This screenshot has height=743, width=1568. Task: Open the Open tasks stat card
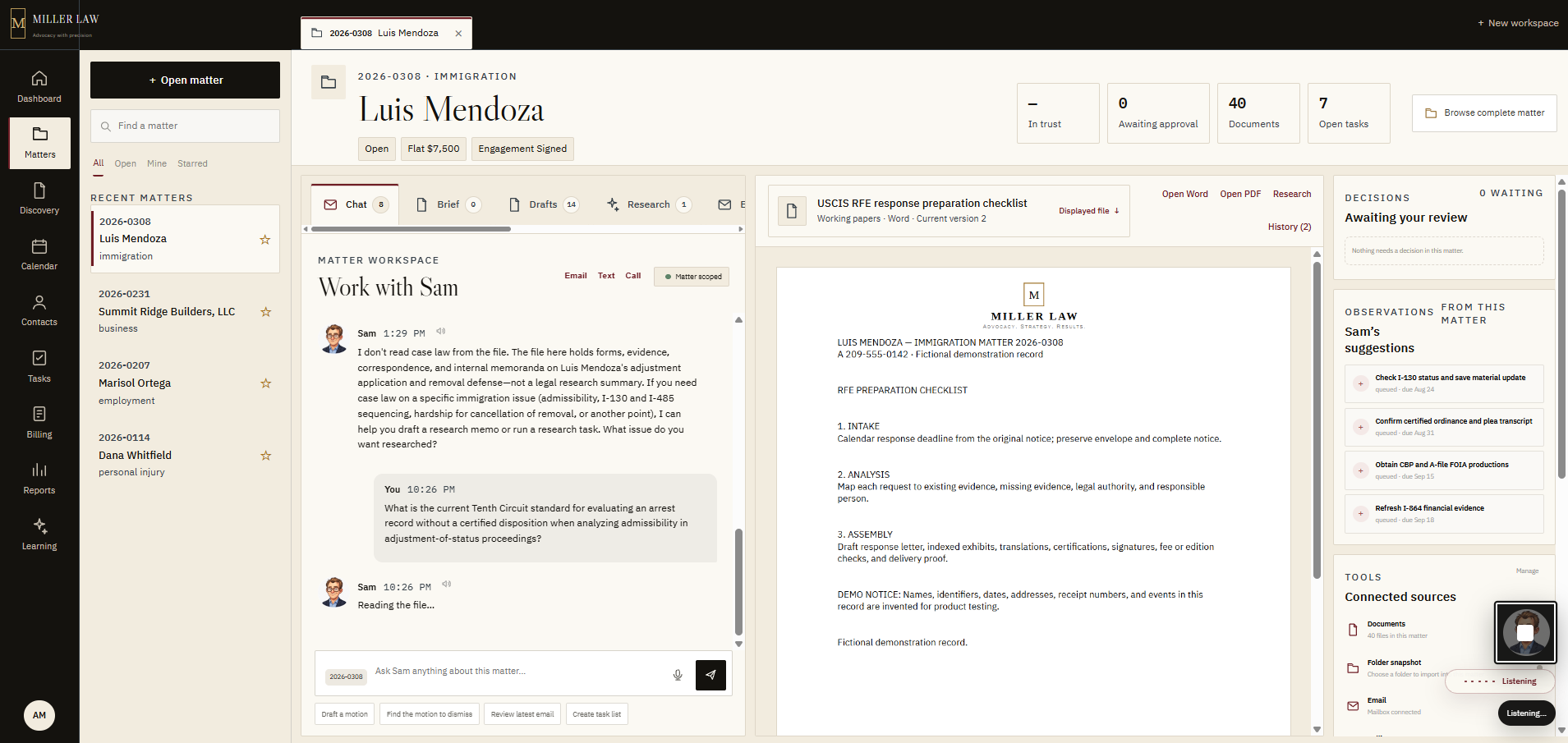pos(1349,113)
